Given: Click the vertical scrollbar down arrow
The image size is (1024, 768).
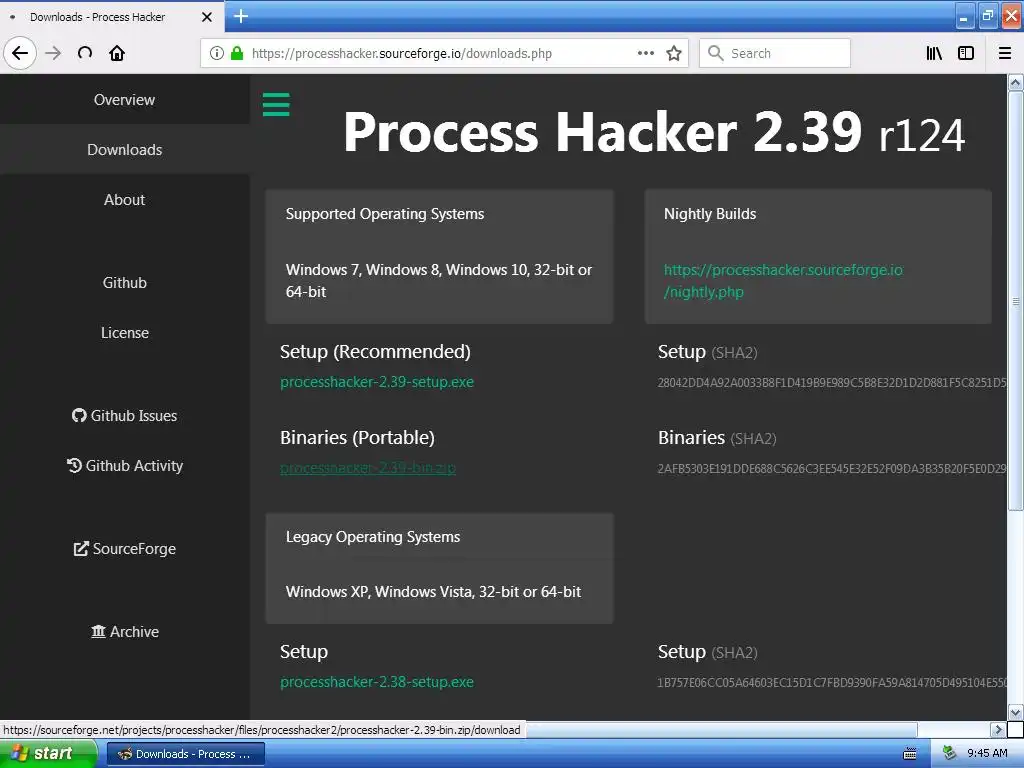Looking at the screenshot, I should tap(1015, 712).
